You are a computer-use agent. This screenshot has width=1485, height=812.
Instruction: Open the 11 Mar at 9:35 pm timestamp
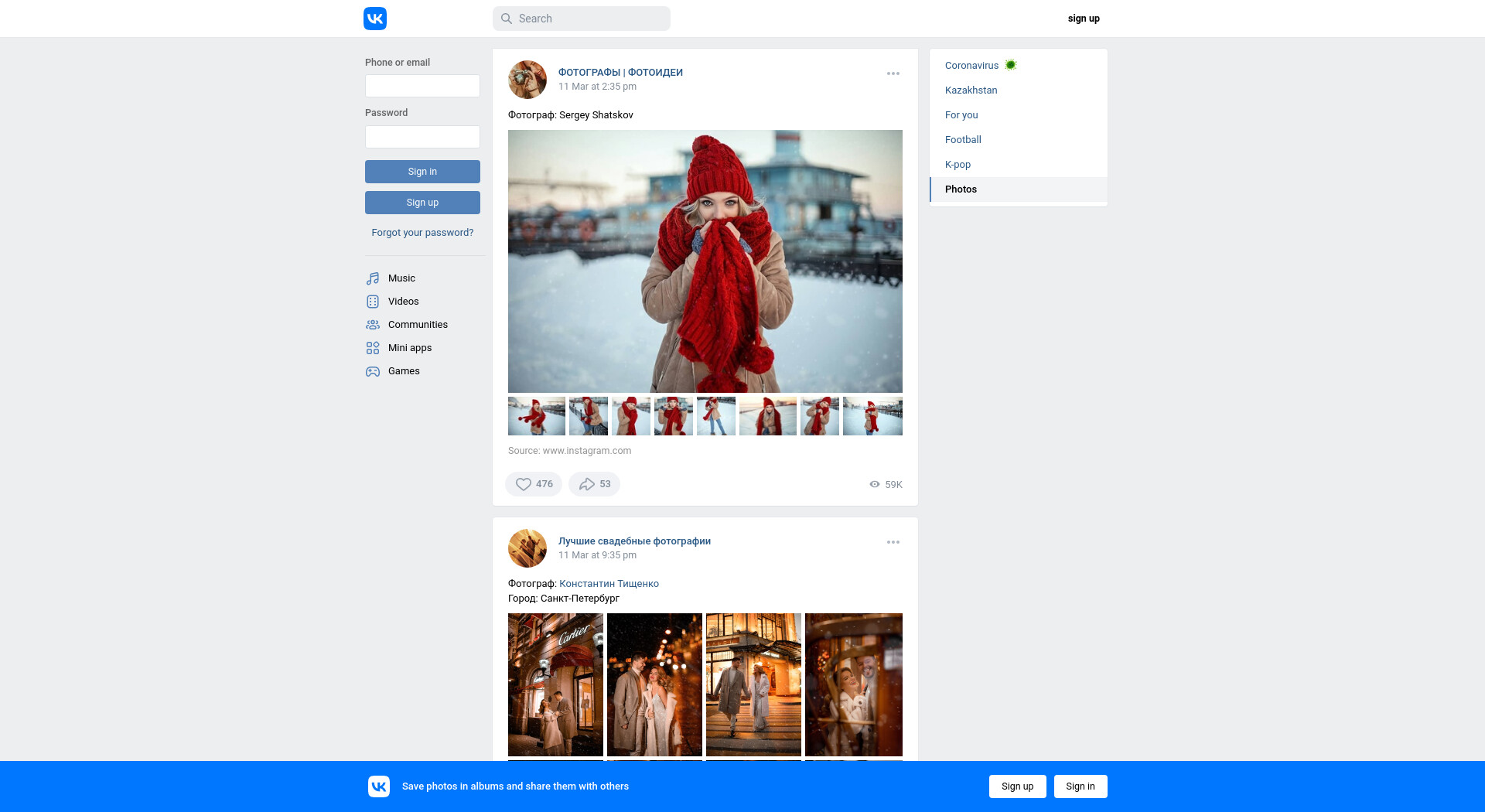597,555
